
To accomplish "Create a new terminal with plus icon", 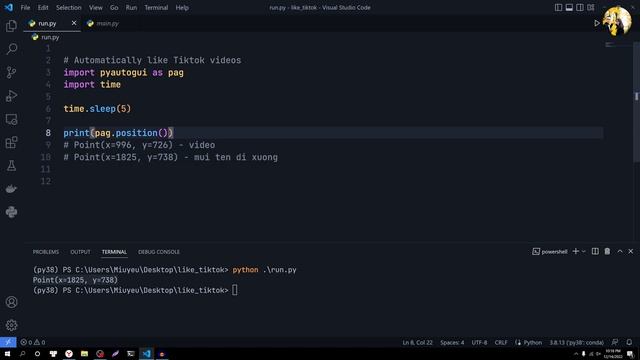I will pos(576,251).
